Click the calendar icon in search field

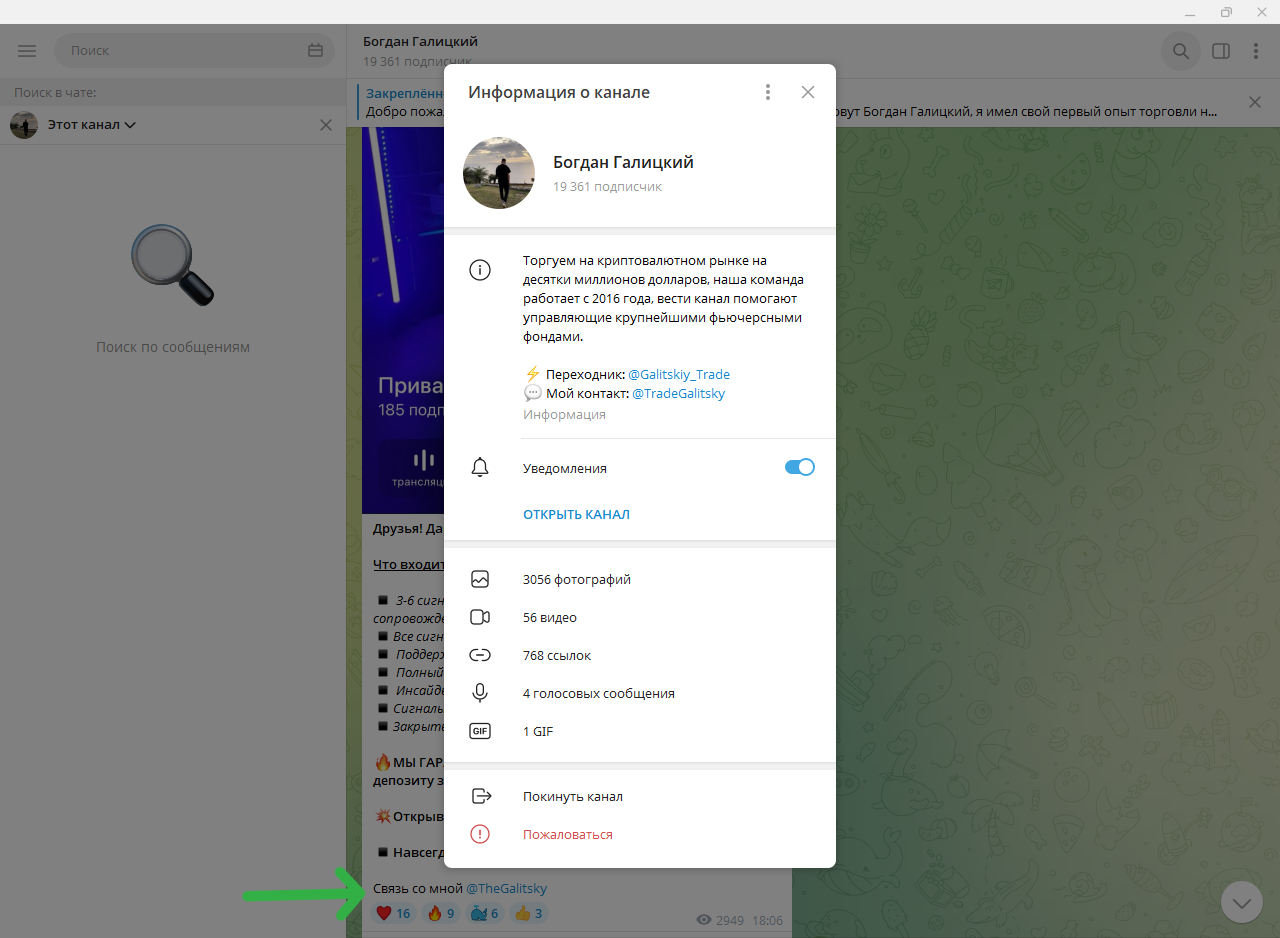(x=316, y=51)
